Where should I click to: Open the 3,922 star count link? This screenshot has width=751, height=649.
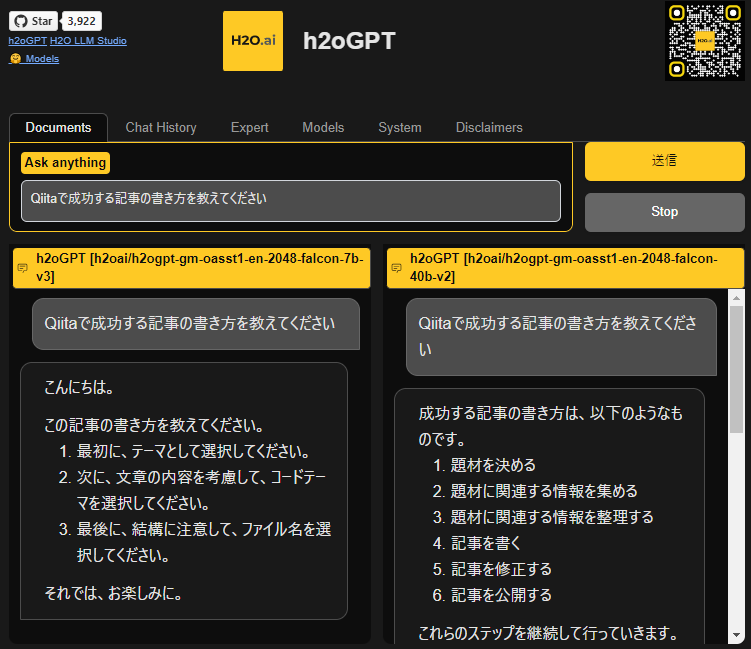tap(81, 21)
